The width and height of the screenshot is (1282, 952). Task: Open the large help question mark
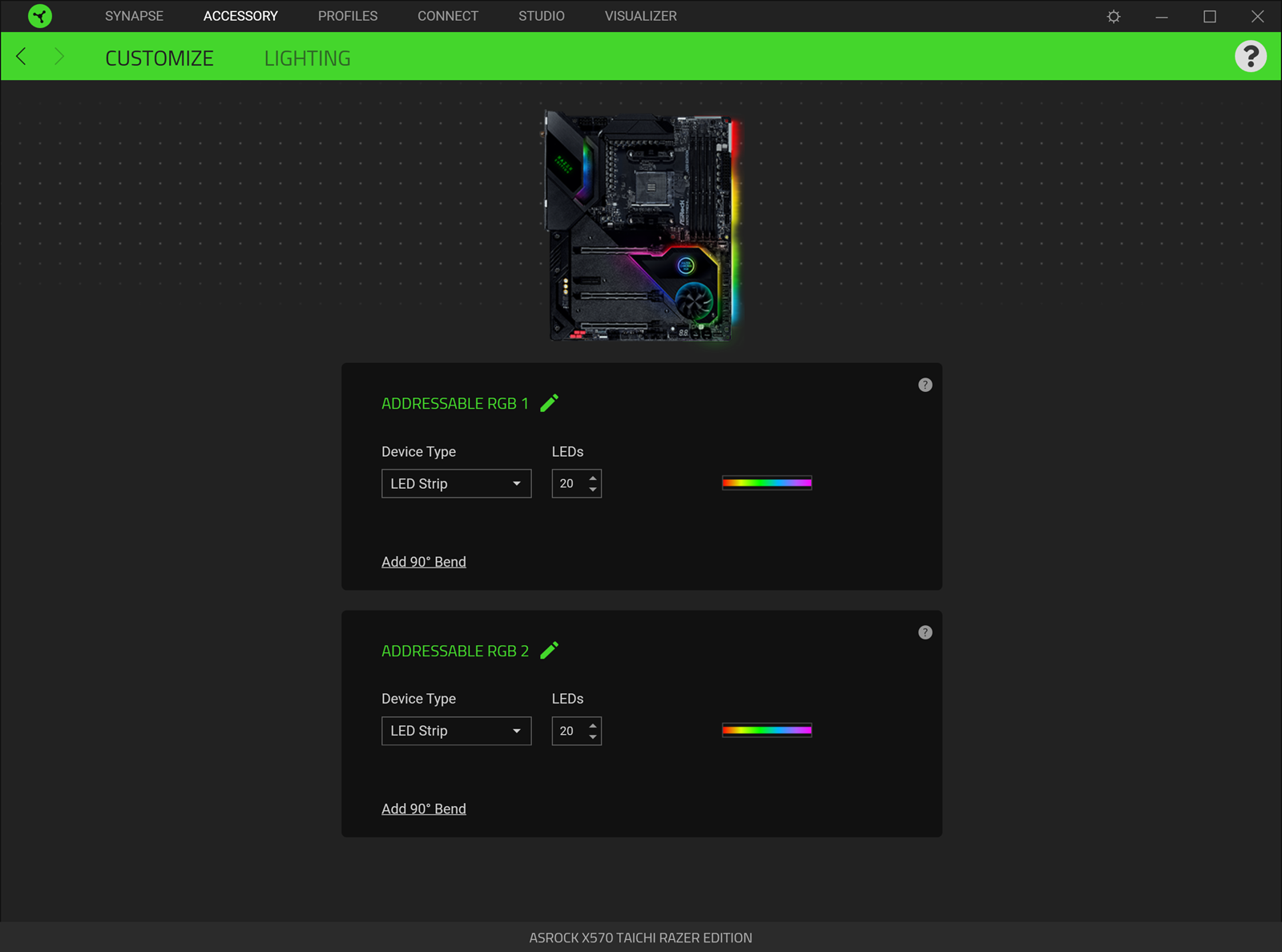point(1250,56)
